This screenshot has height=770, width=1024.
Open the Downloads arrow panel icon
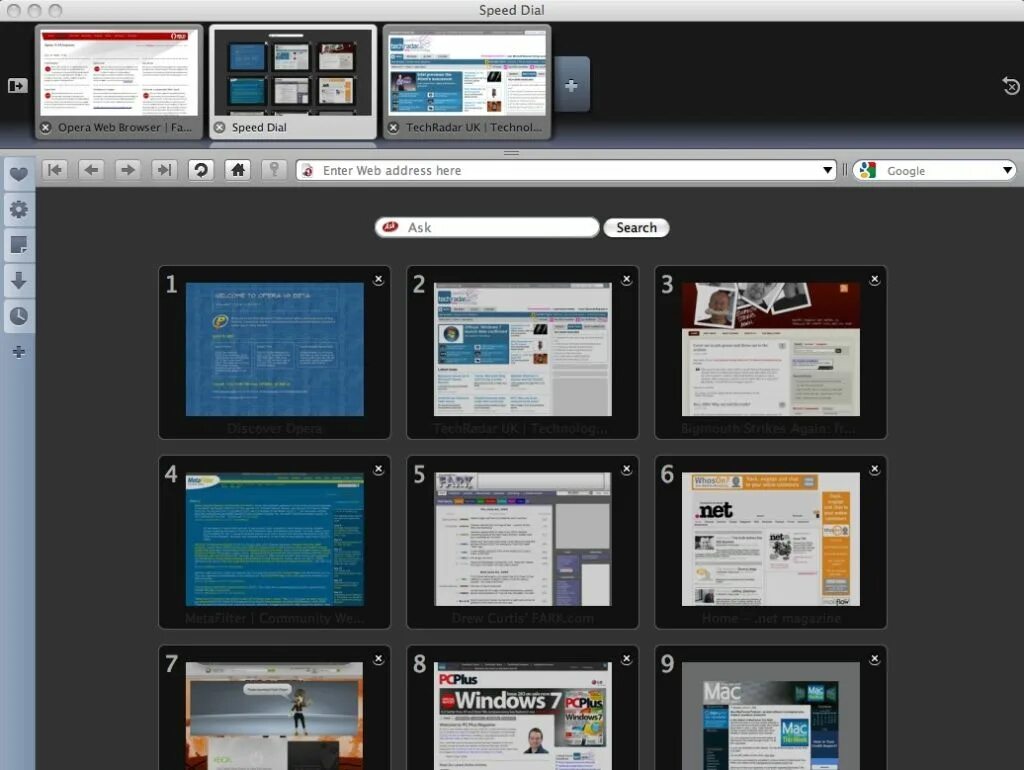(x=18, y=281)
